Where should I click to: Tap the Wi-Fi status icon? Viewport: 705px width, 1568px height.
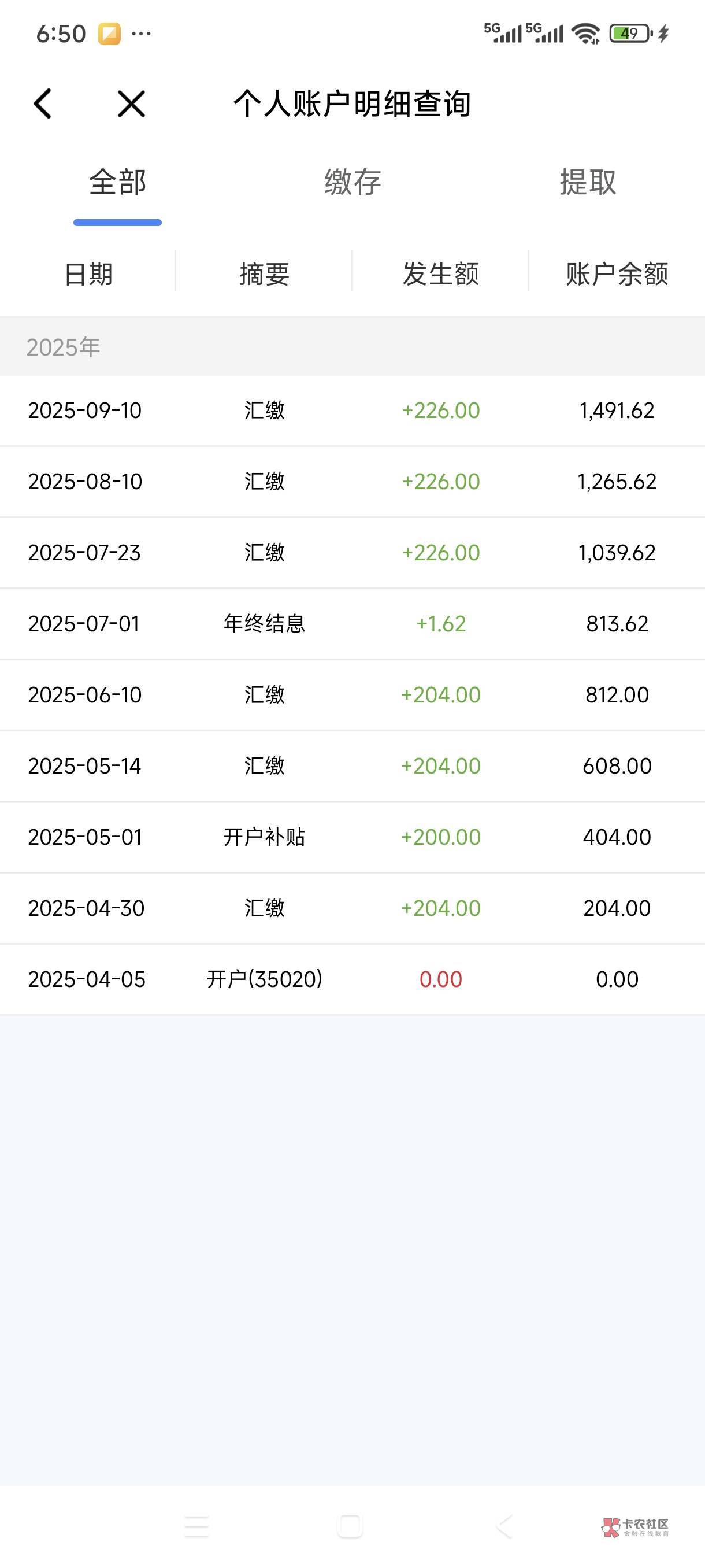pyautogui.click(x=587, y=34)
